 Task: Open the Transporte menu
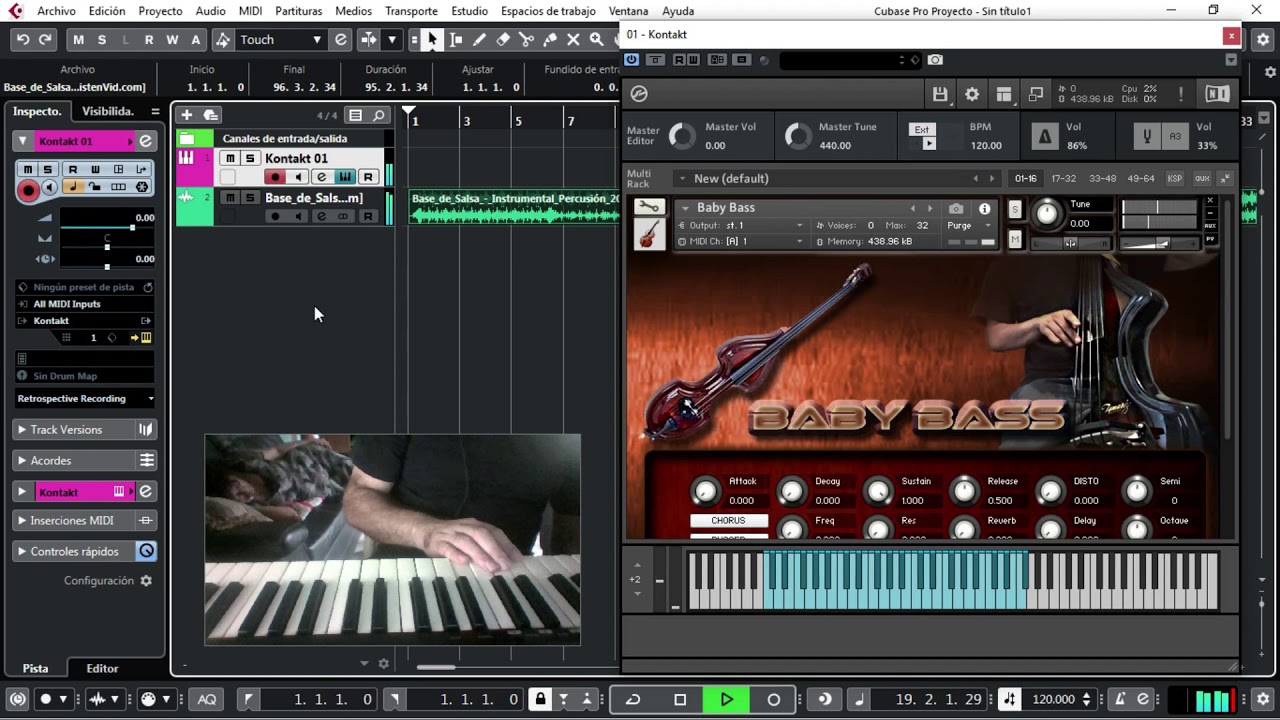click(411, 11)
